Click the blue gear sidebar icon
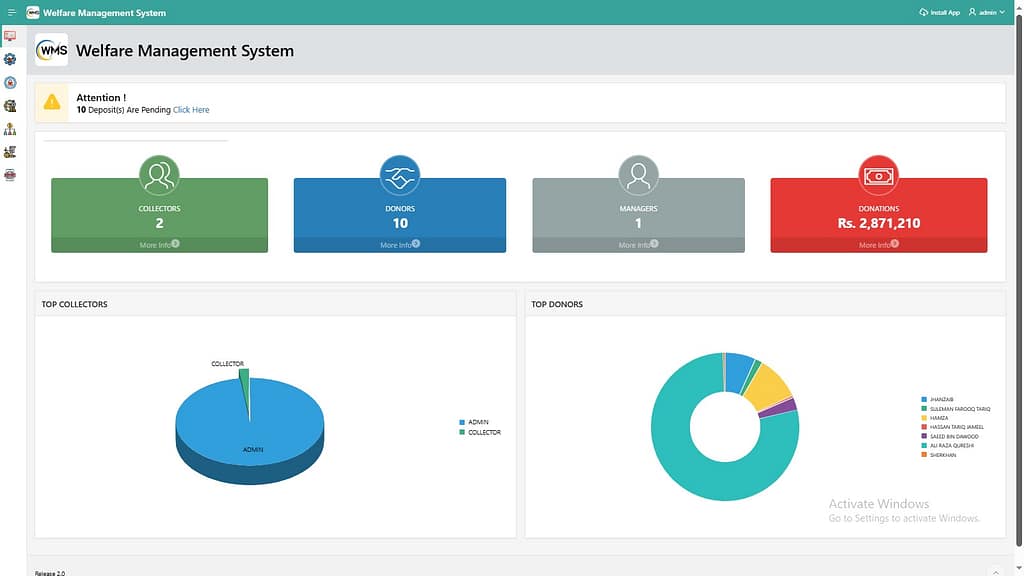 [10, 59]
